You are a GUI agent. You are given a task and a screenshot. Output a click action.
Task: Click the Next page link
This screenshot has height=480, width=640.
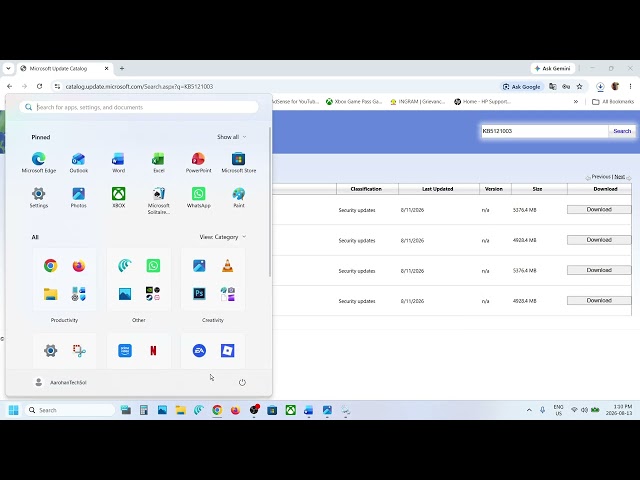(x=620, y=177)
